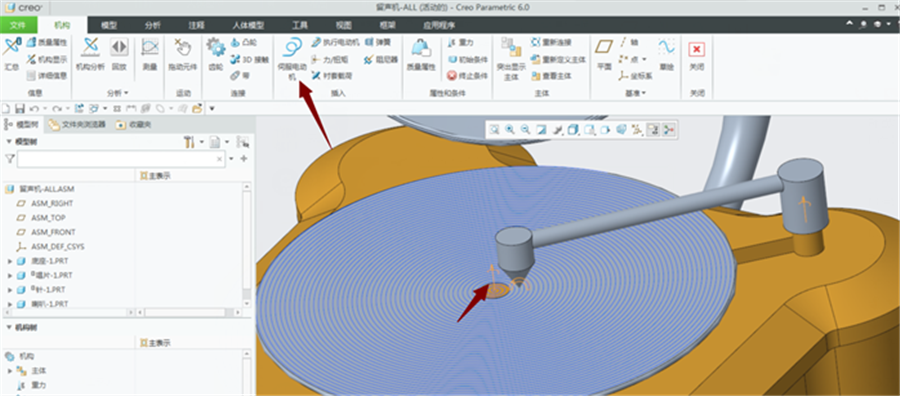The width and height of the screenshot is (900, 396).
Task: Click the 重新连接 button
Action: pos(550,42)
